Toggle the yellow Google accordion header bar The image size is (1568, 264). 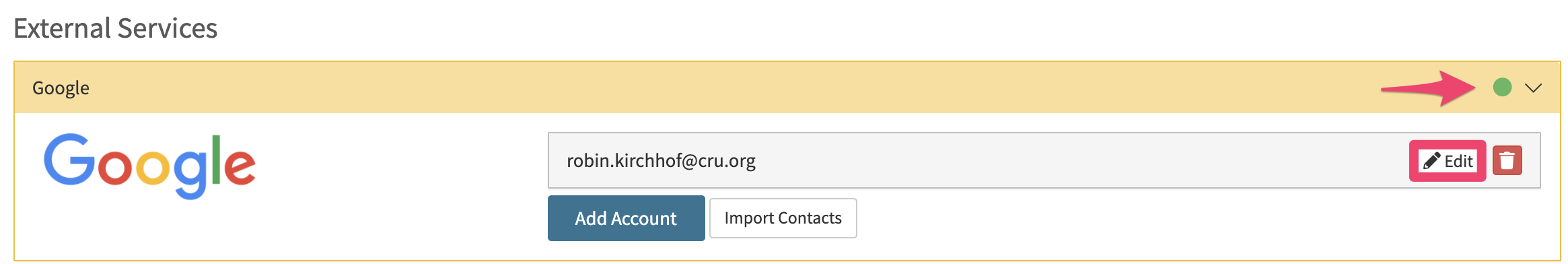tap(787, 88)
